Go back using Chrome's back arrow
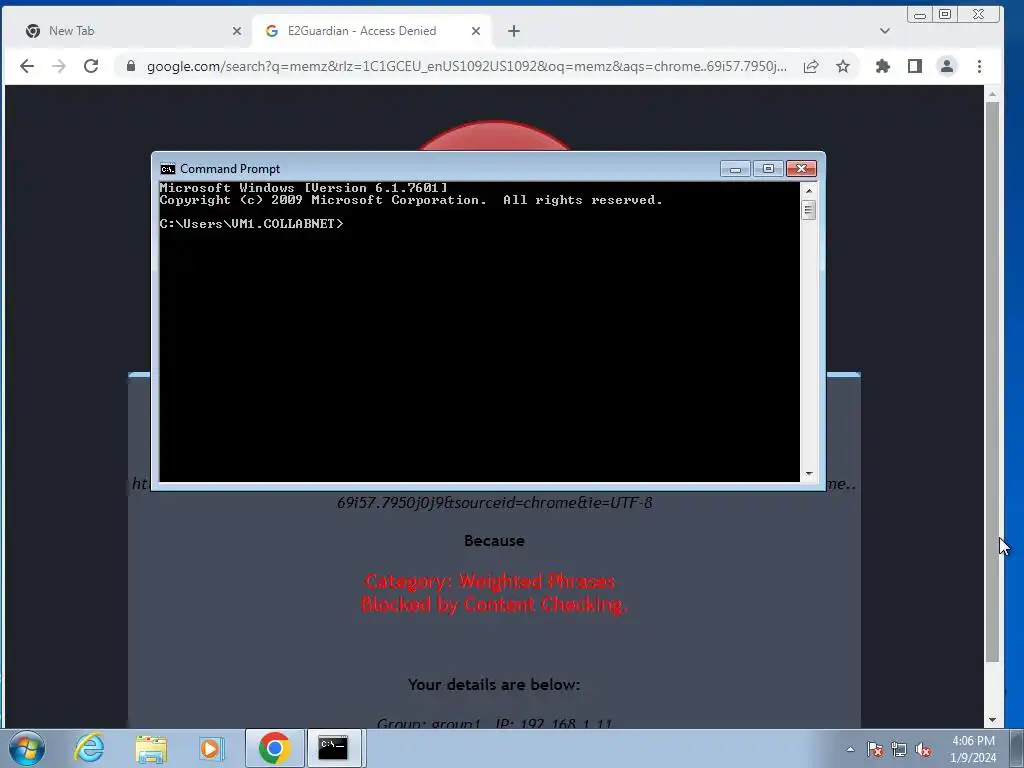The height and width of the screenshot is (768, 1024). (27, 66)
